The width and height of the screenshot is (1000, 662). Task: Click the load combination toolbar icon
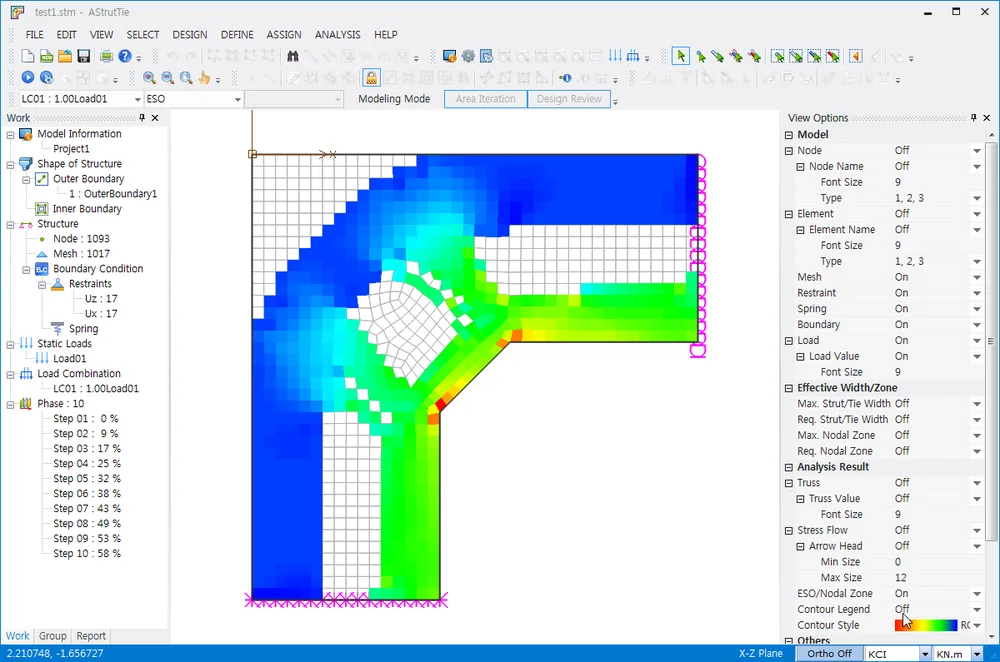coord(633,57)
